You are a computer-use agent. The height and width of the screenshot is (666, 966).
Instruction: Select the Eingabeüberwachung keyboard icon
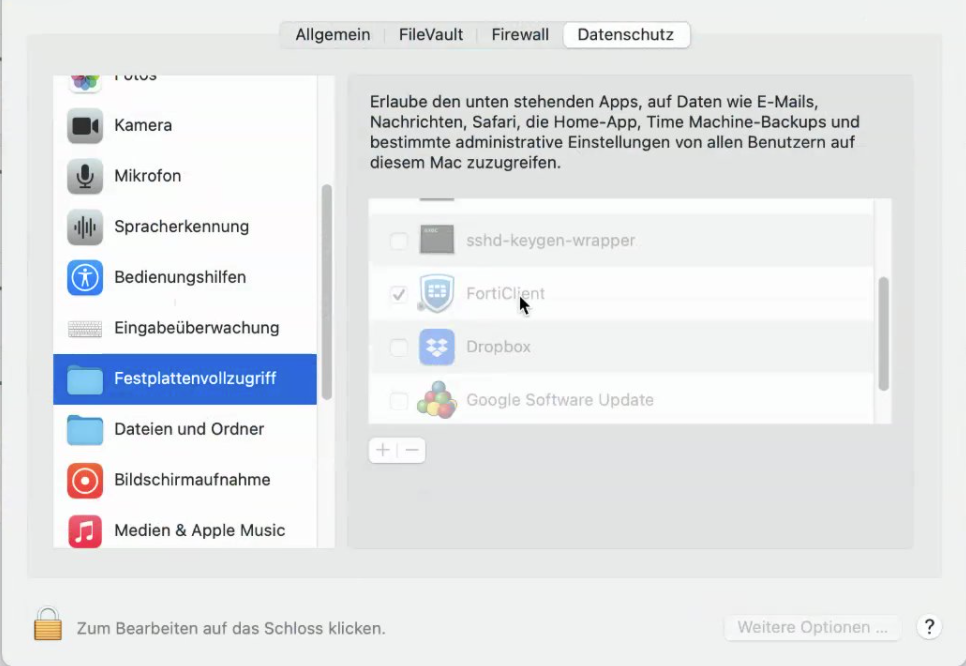[85, 328]
